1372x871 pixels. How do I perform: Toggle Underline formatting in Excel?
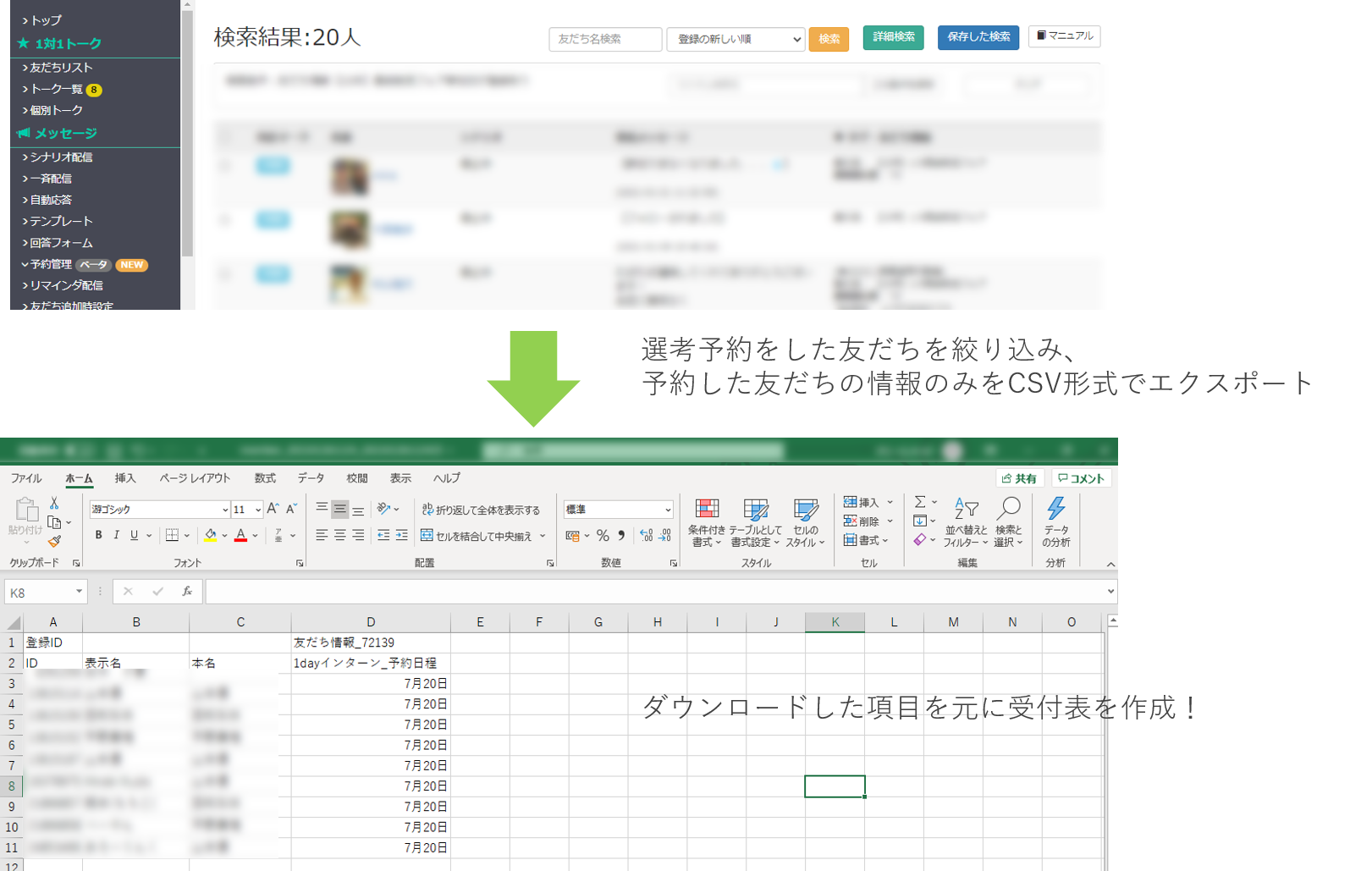point(134,535)
